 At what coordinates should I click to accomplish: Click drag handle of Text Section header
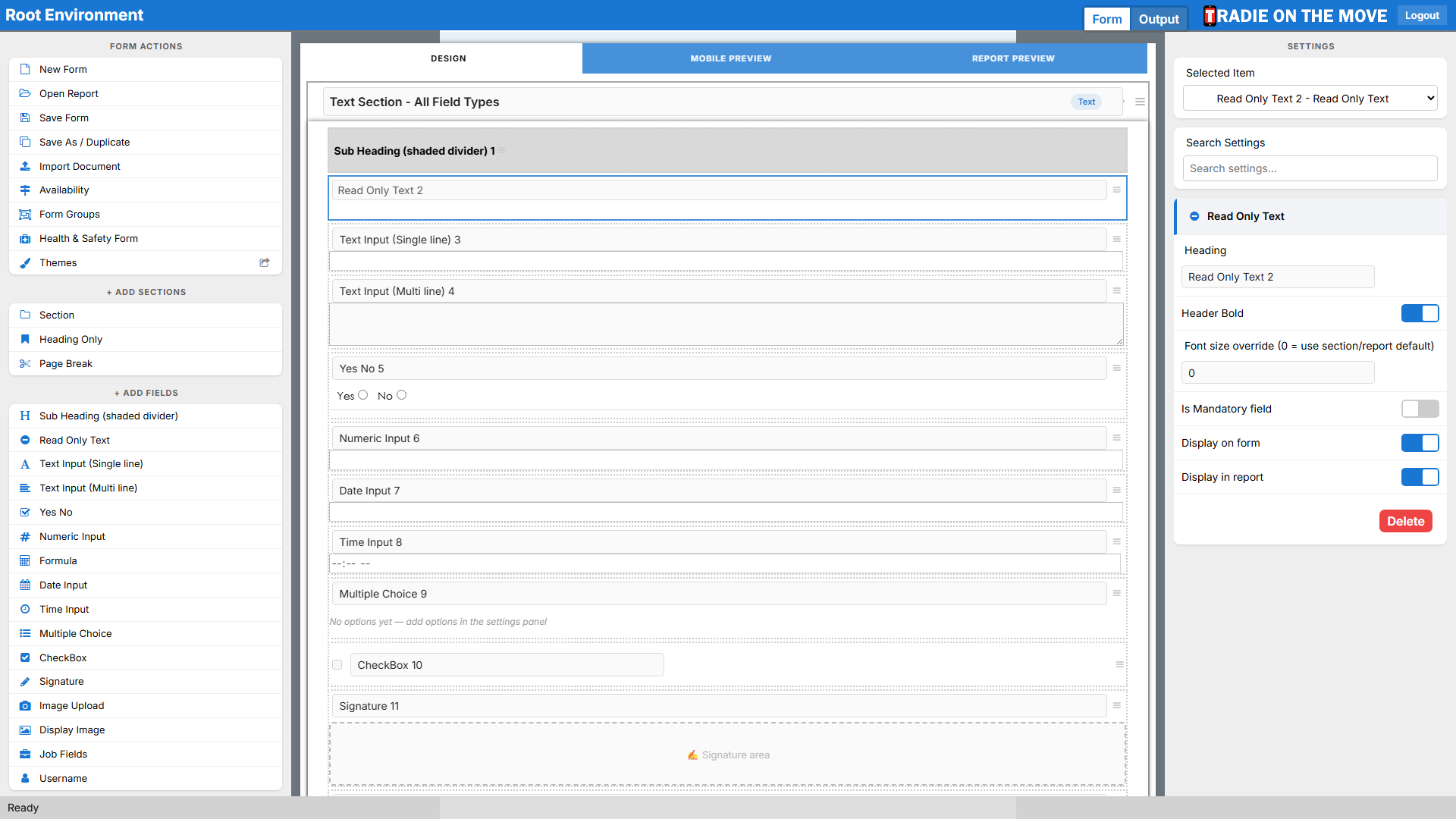point(1140,102)
